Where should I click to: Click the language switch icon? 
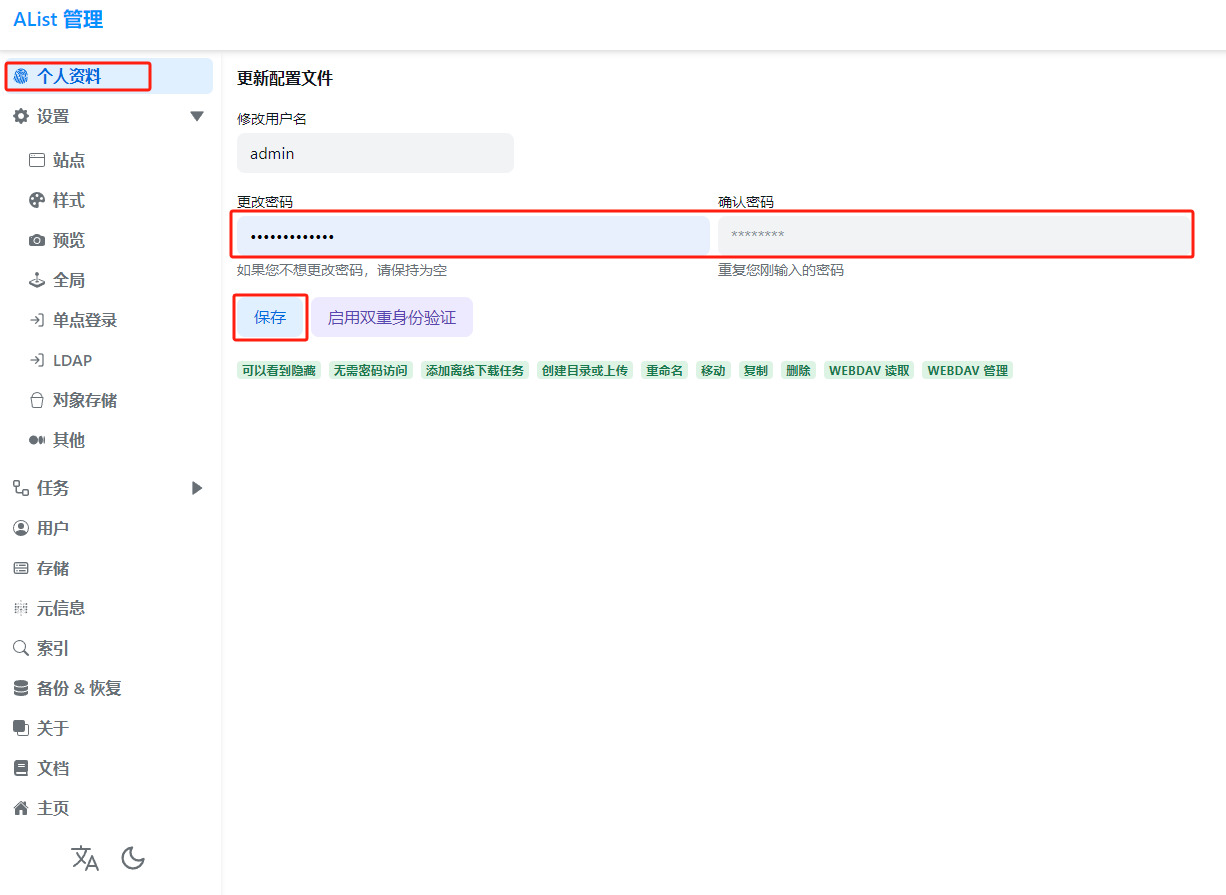pos(85,858)
